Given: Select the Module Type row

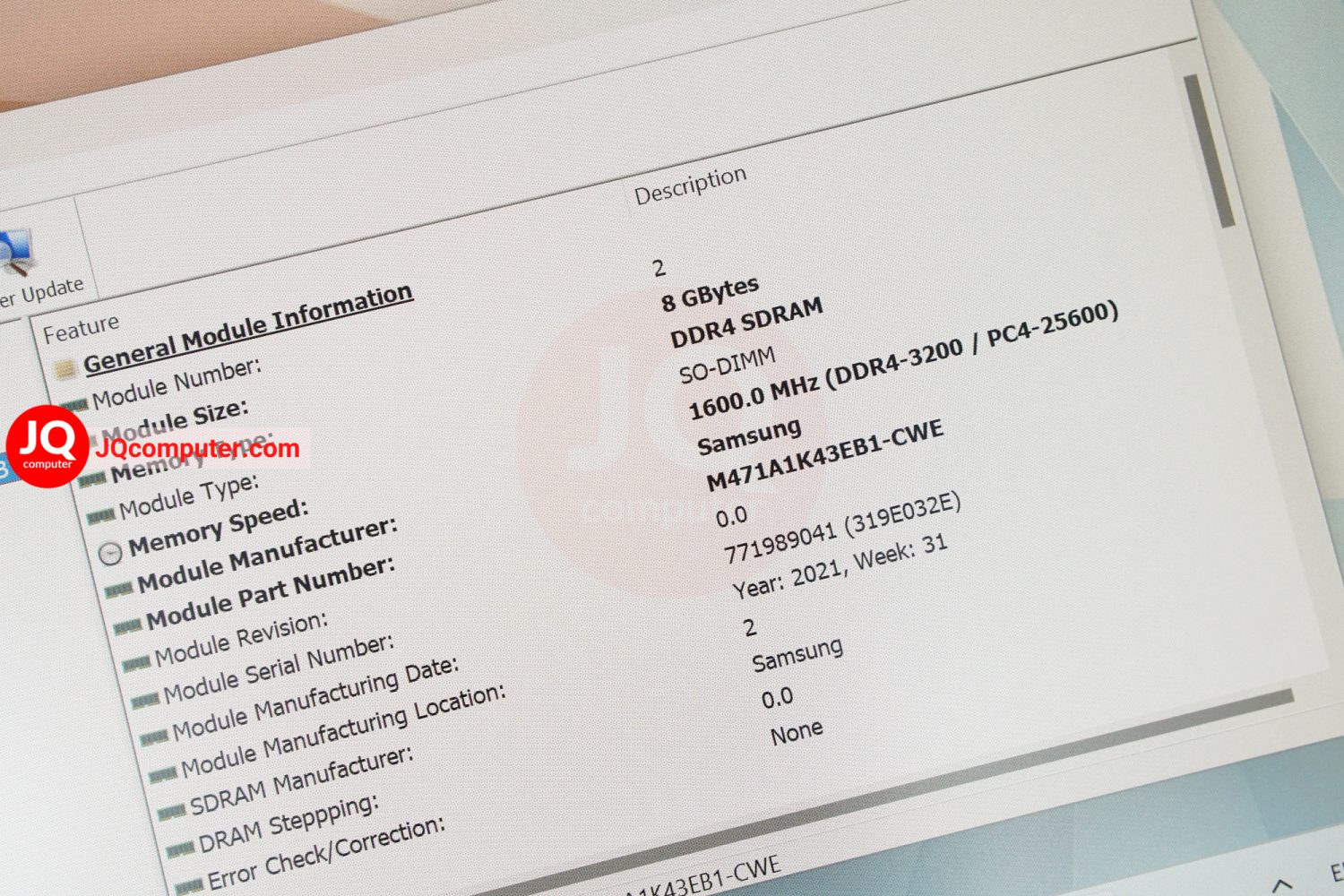Looking at the screenshot, I should (189, 496).
